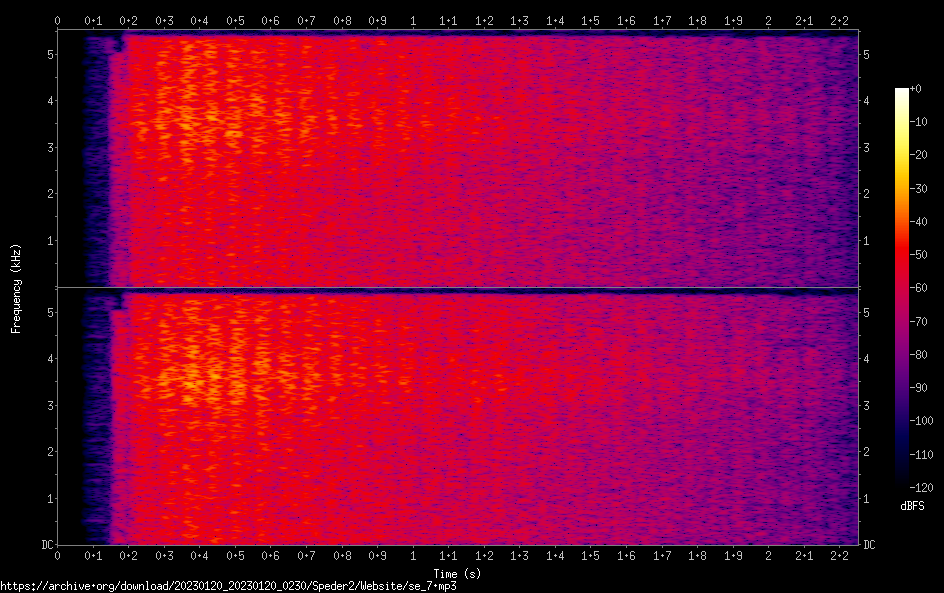The width and height of the screenshot is (944, 593).
Task: Click the 2 second mark on bottom time axis
Action: (x=768, y=555)
